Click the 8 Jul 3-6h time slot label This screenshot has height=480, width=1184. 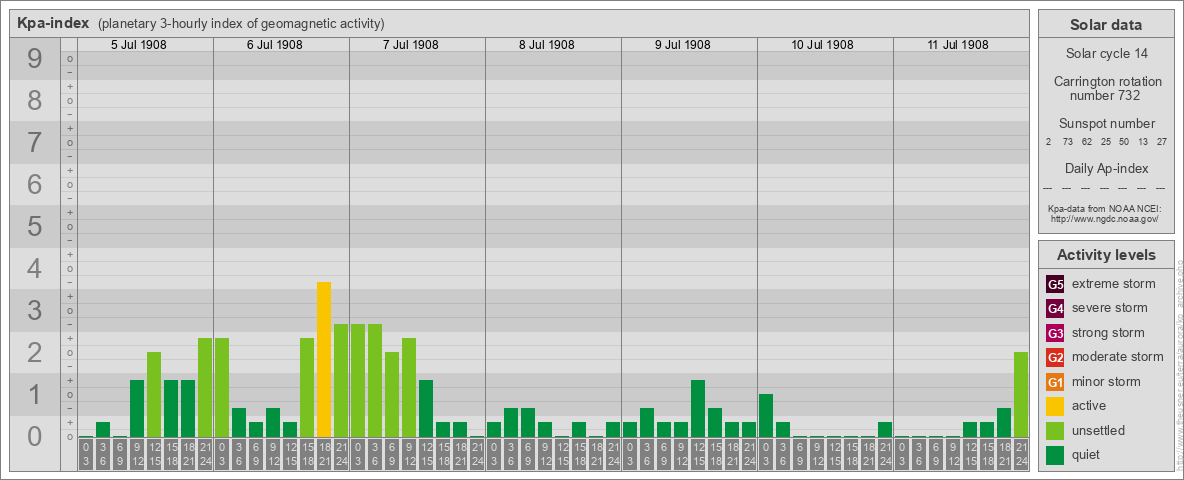[510, 454]
